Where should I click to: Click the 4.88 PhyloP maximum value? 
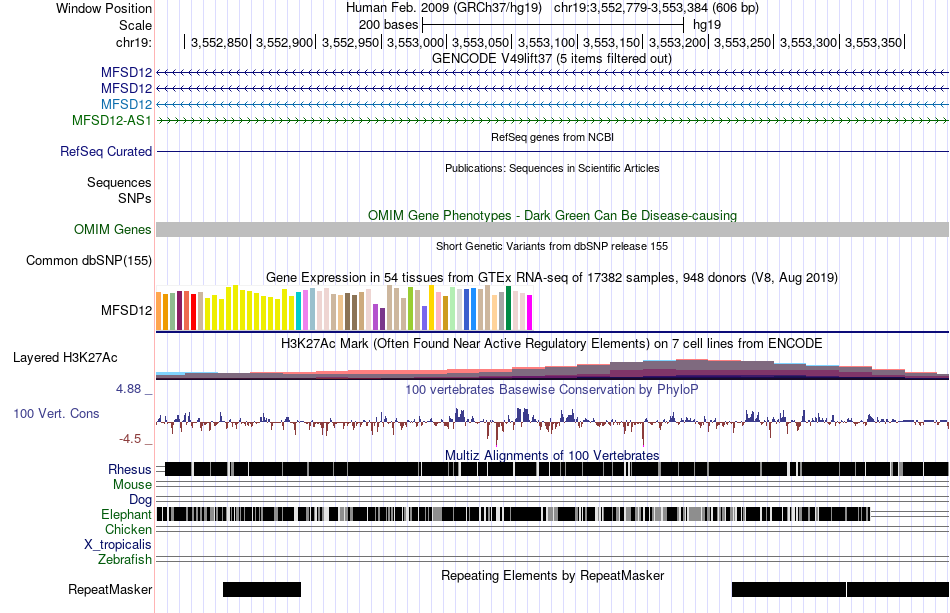(128, 389)
